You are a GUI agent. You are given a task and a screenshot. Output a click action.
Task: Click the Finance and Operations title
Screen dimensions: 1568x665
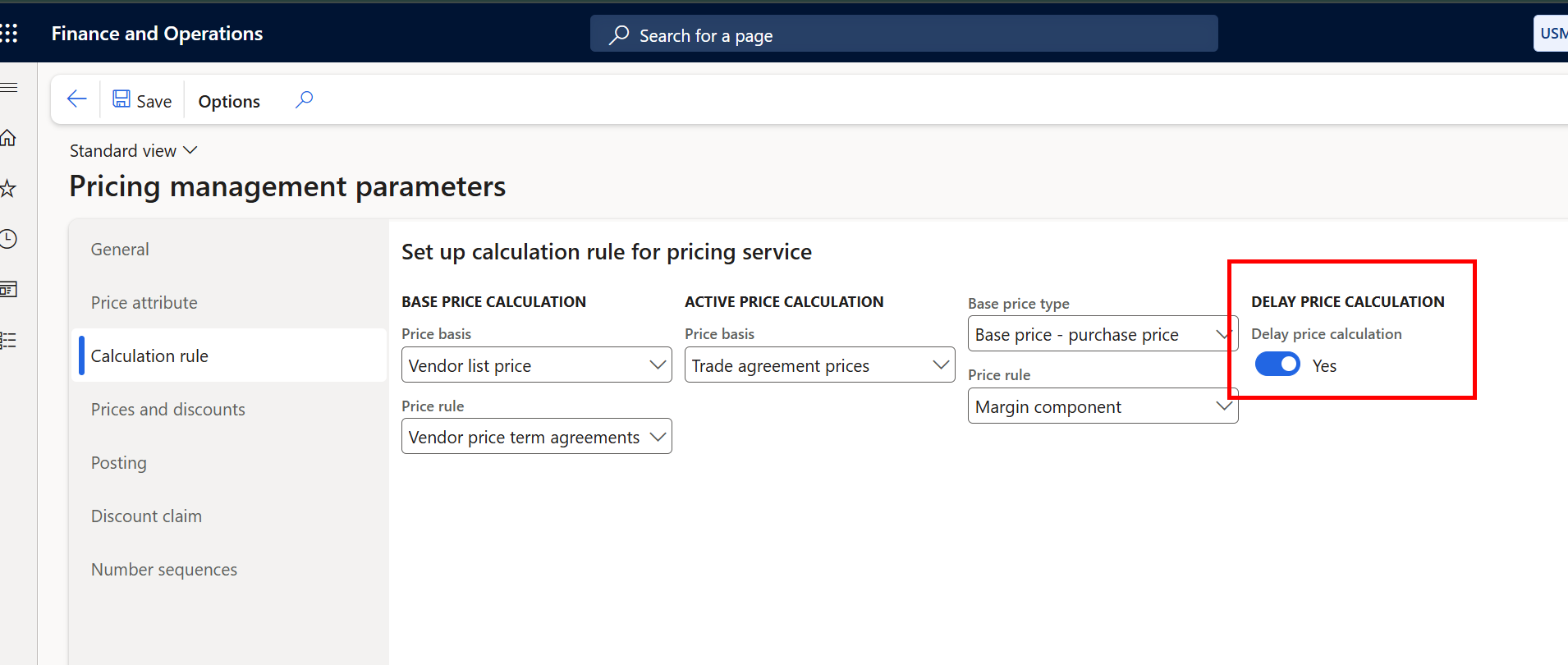[157, 34]
